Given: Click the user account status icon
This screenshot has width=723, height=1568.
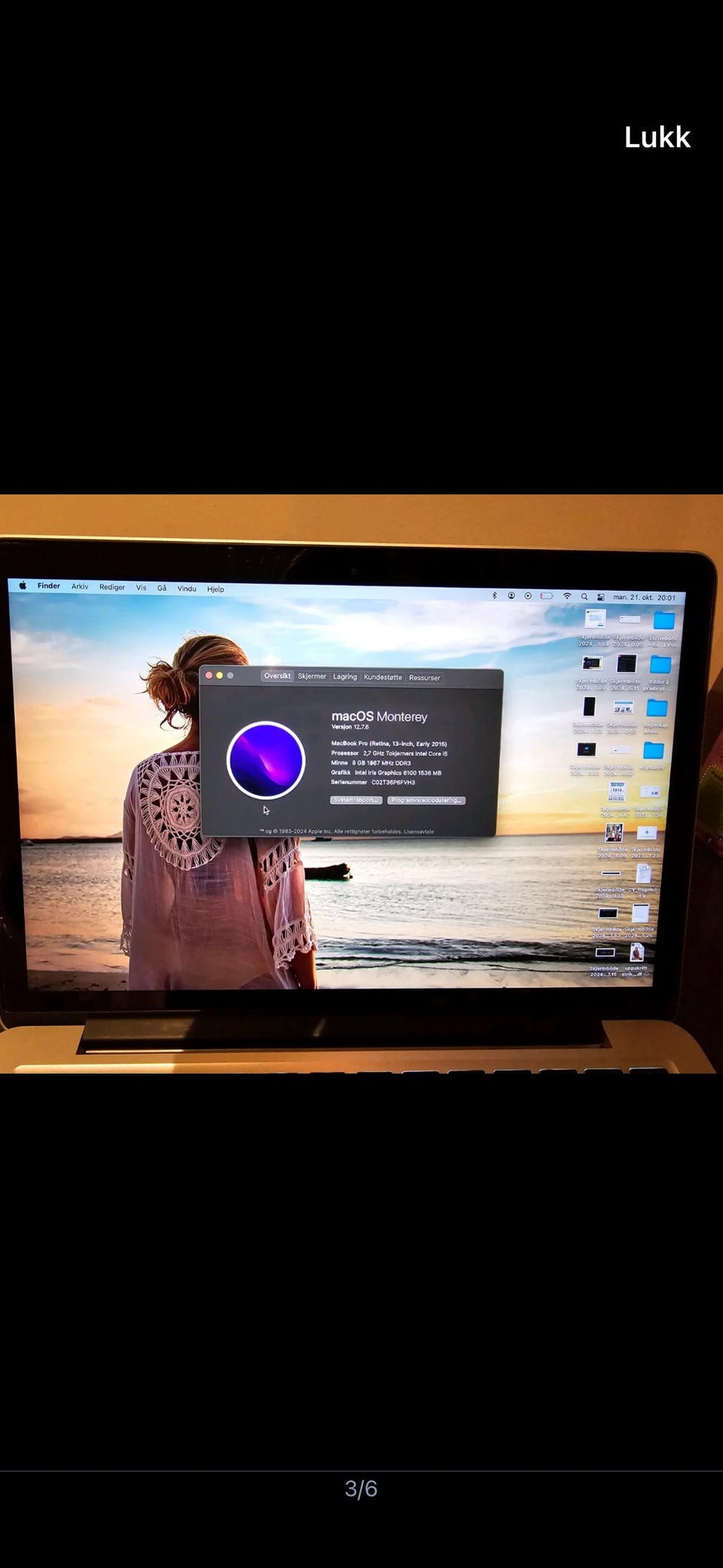Looking at the screenshot, I should [511, 595].
